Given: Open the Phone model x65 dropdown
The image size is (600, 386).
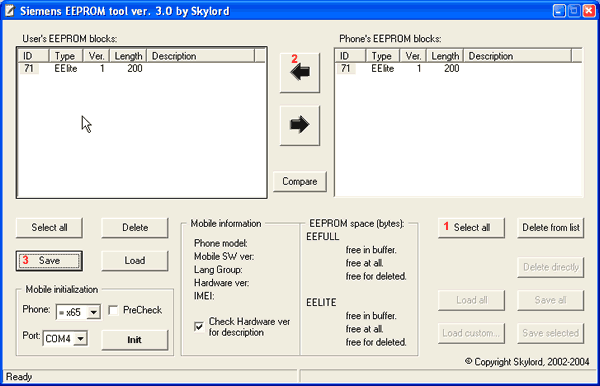Looking at the screenshot, I should pos(94,313).
